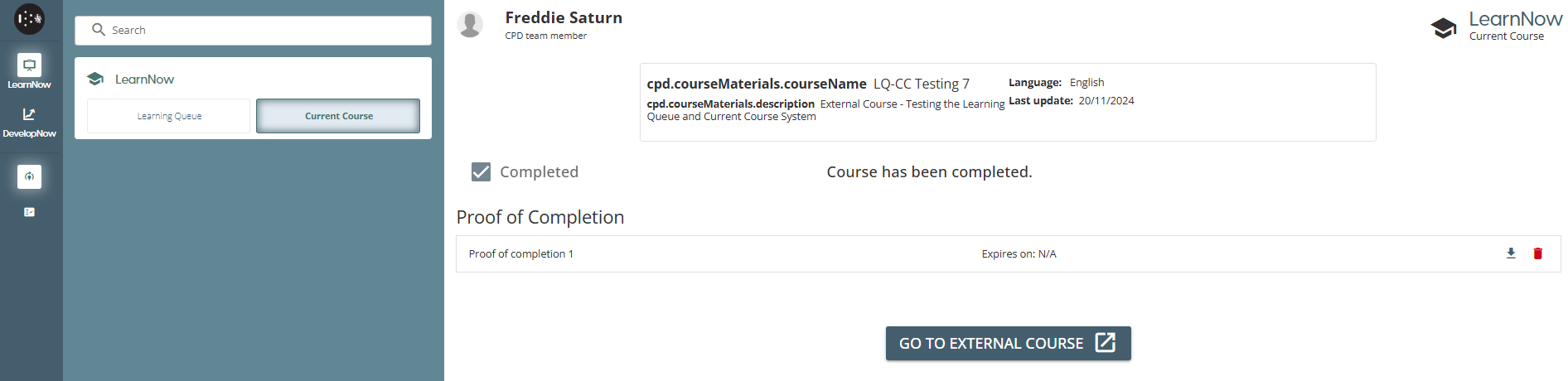Click the app logo in the sidebar
The height and width of the screenshot is (381, 1568).
30,19
